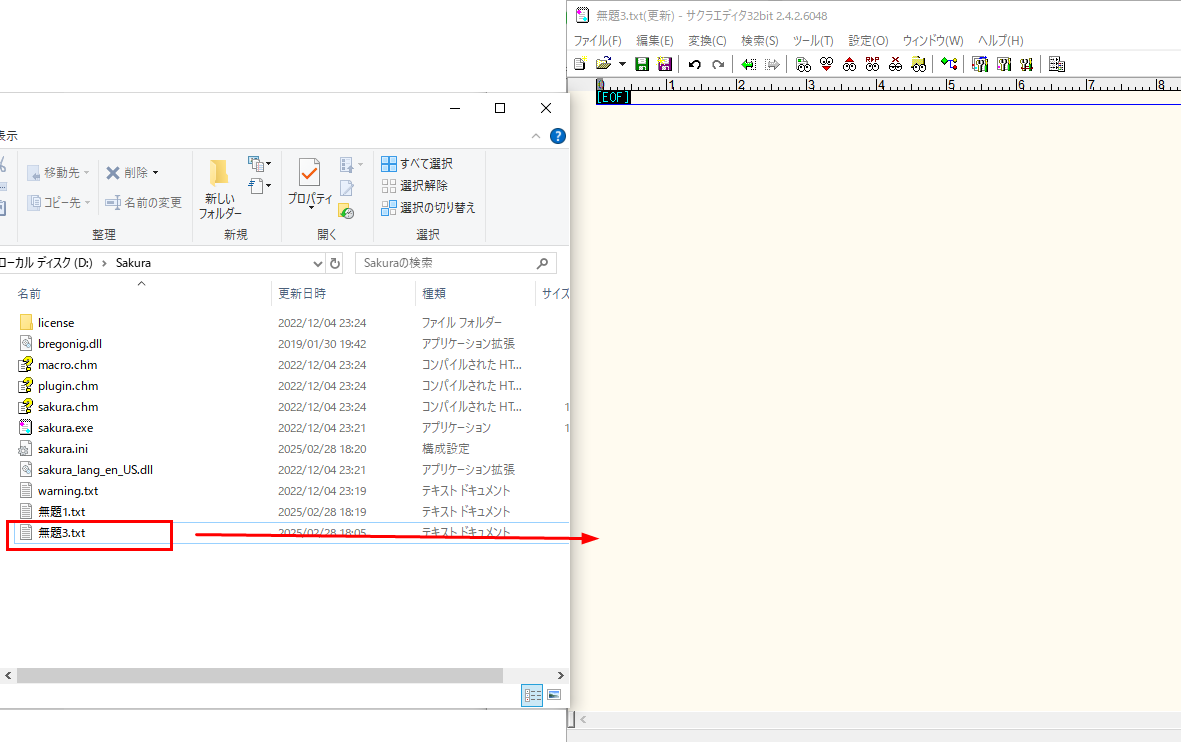The height and width of the screenshot is (742, 1181).
Task: Select macro.chm in the file list
Action: click(x=67, y=365)
